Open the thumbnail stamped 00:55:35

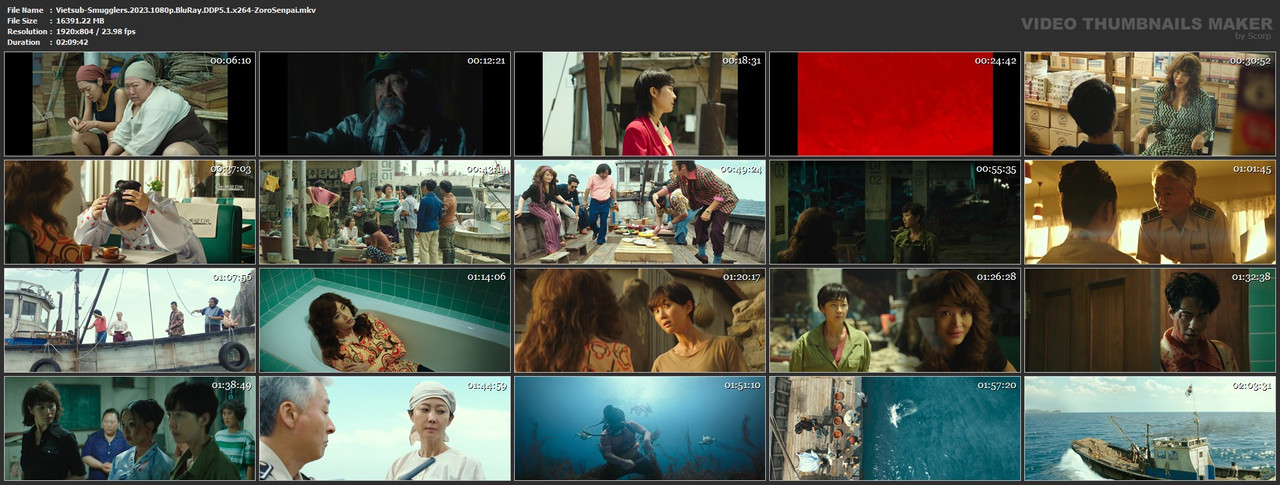coord(895,212)
